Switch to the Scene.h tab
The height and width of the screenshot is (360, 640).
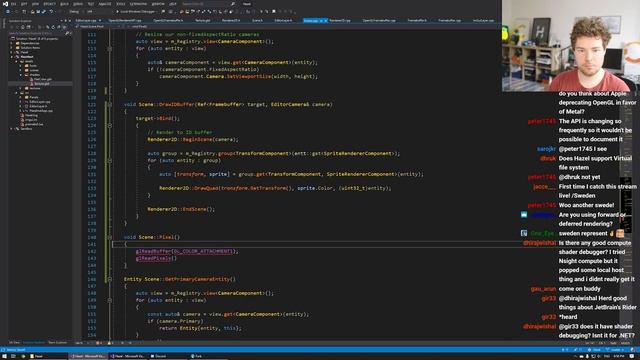pyautogui.click(x=257, y=20)
